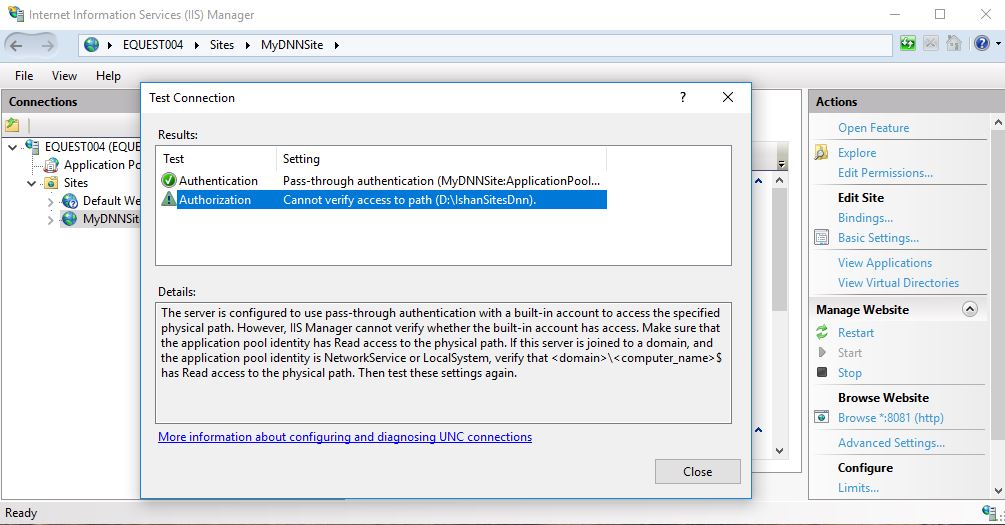Open the View menu
Screen dimensions: 1005x525
point(64,76)
